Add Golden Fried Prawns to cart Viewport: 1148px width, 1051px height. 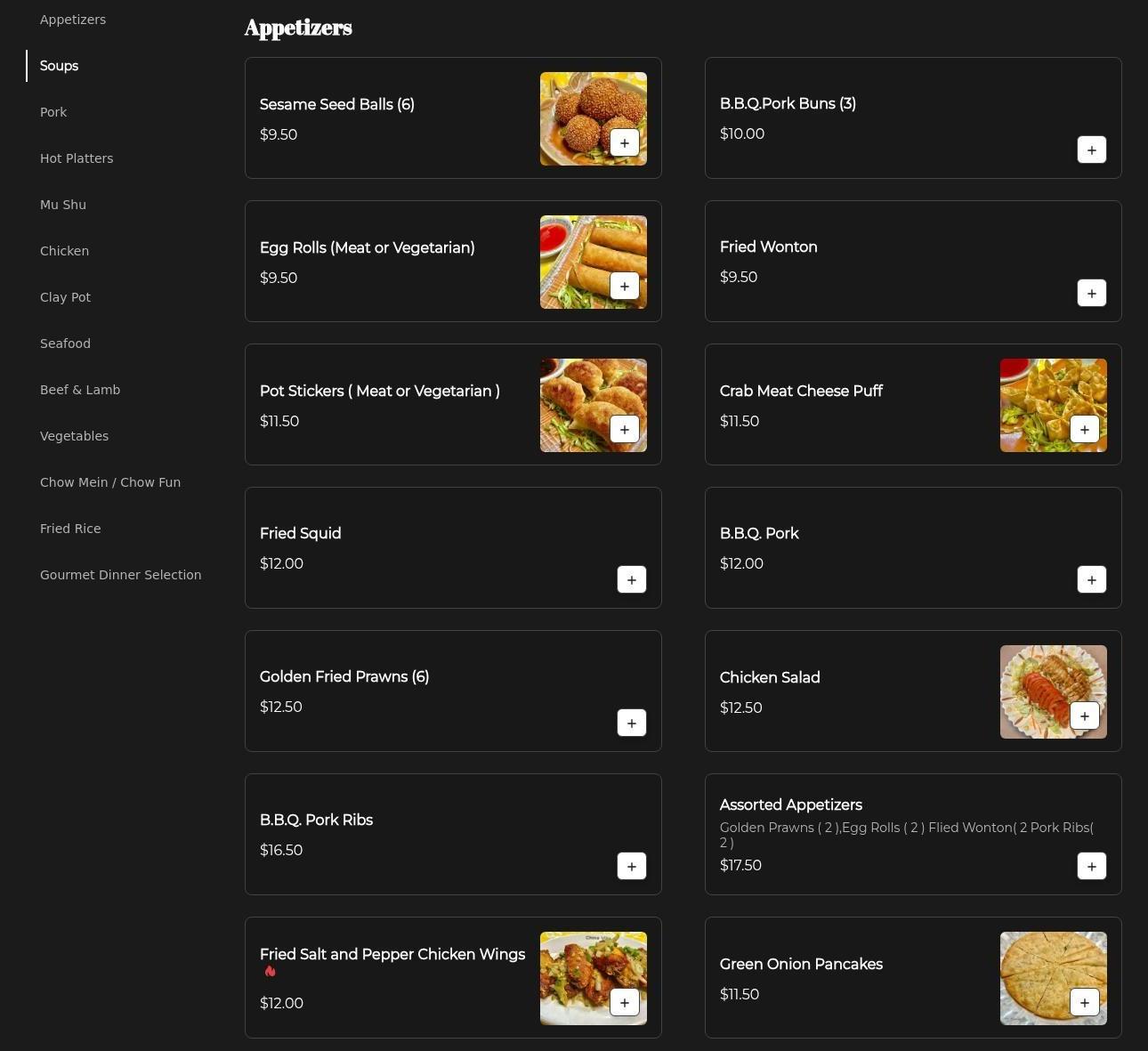(x=631, y=724)
